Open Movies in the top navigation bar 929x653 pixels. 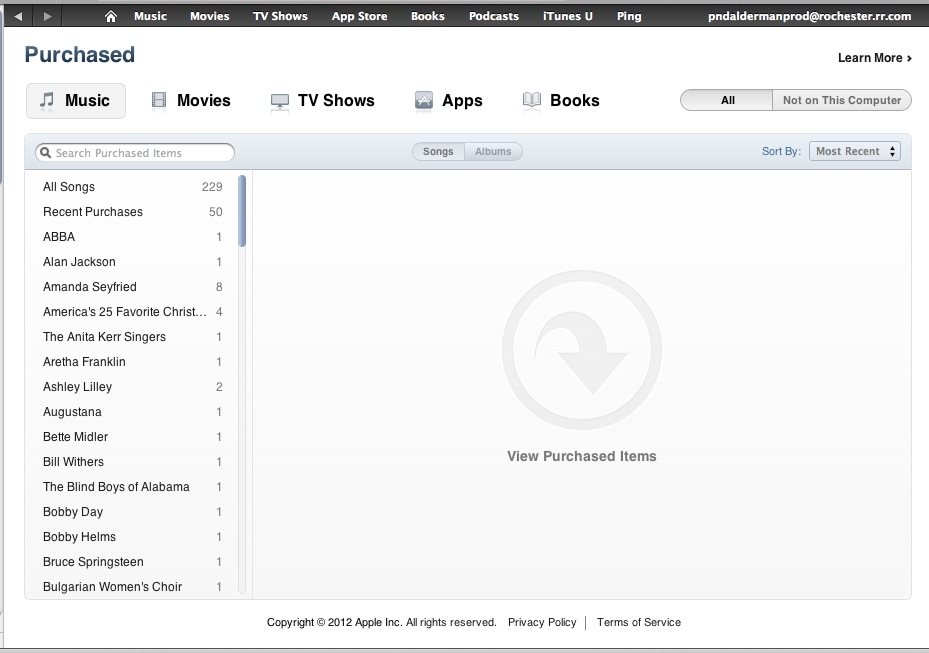pos(210,16)
